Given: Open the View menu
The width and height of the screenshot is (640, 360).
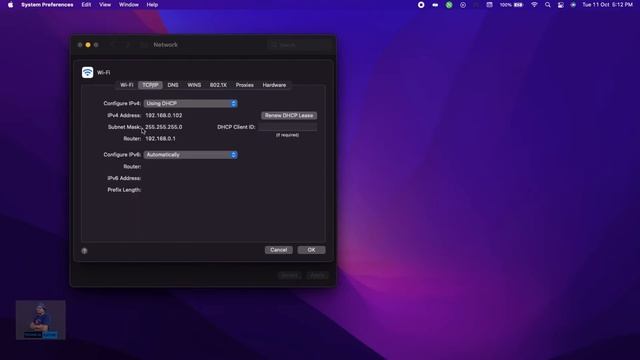Looking at the screenshot, I should pos(105,5).
